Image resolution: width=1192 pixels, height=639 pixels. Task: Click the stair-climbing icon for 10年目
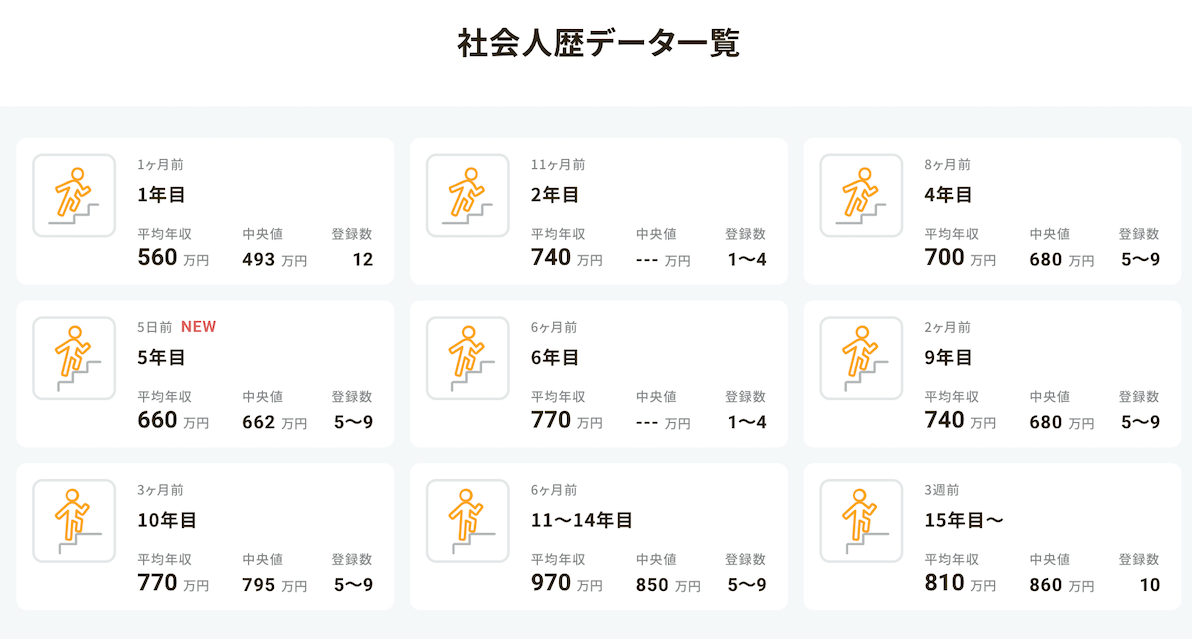coord(74,521)
